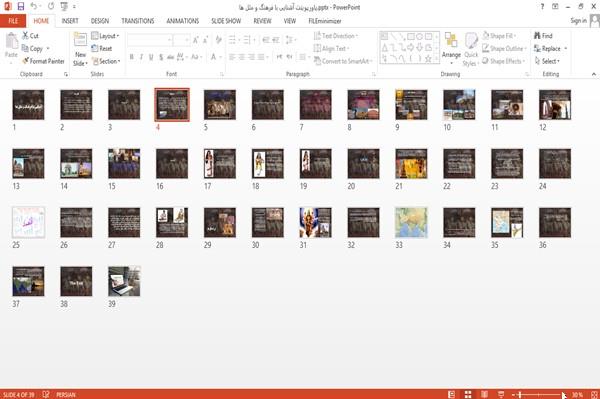Click Decrease Font Size icon
The image size is (600, 399).
(205, 40)
